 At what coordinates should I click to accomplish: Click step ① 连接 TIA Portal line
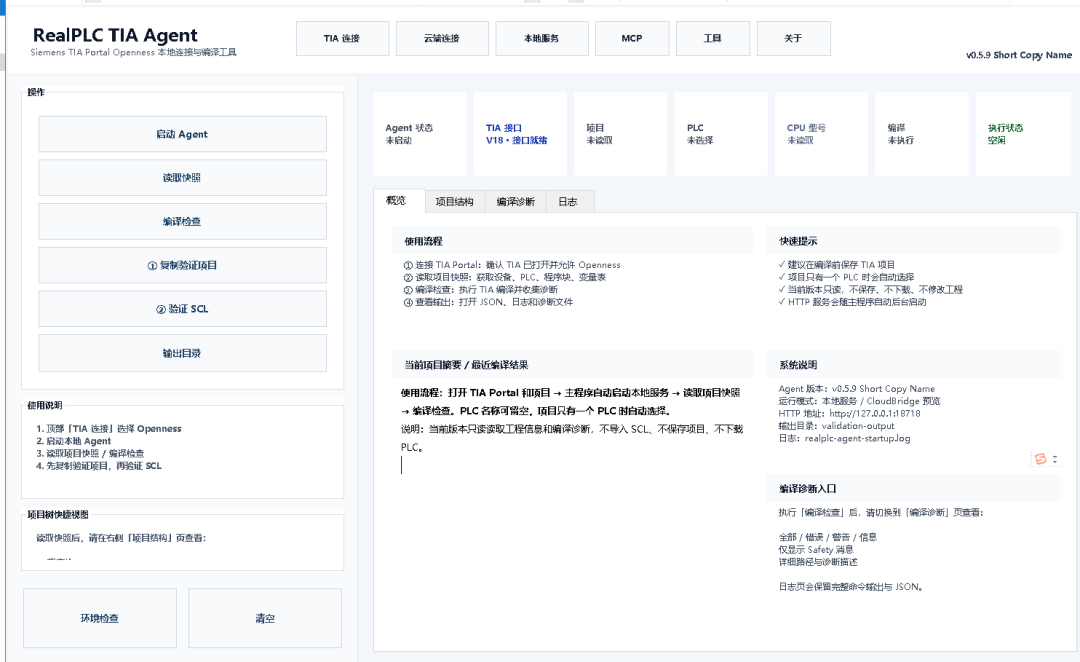click(x=512, y=265)
